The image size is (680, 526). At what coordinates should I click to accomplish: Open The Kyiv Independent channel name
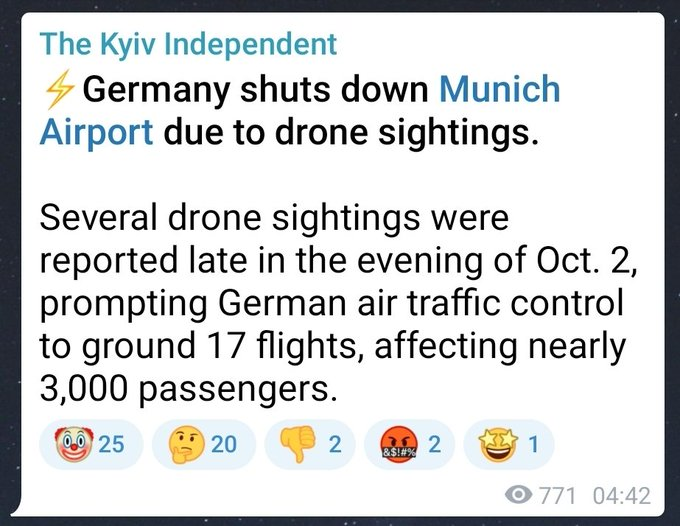tap(189, 45)
